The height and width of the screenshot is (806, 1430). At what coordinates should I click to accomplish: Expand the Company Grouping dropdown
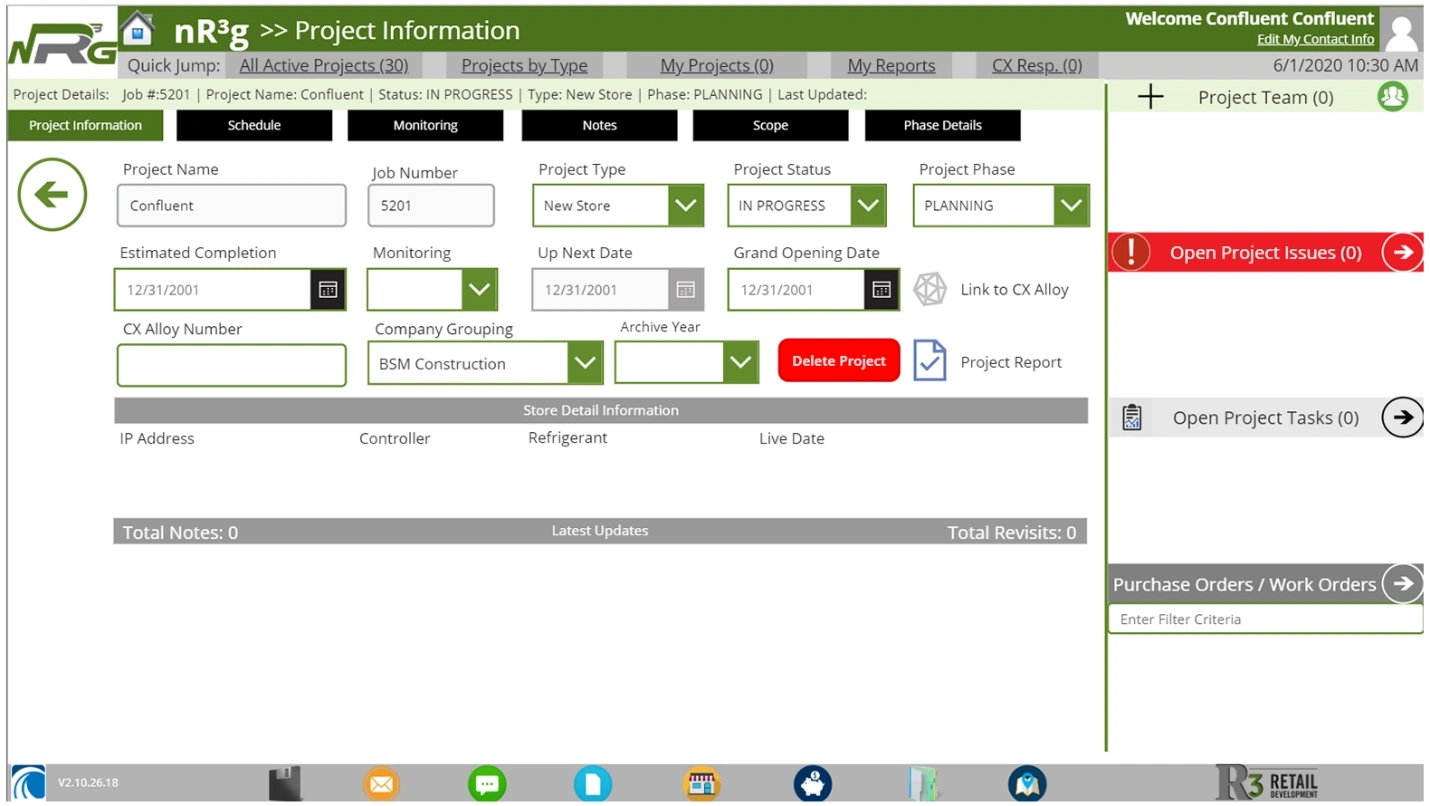pyautogui.click(x=587, y=363)
